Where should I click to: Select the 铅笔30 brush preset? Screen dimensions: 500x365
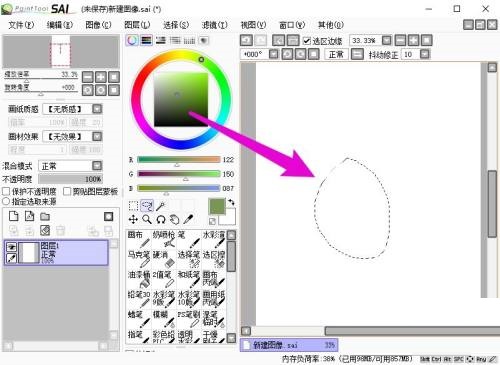pyautogui.click(x=139, y=299)
